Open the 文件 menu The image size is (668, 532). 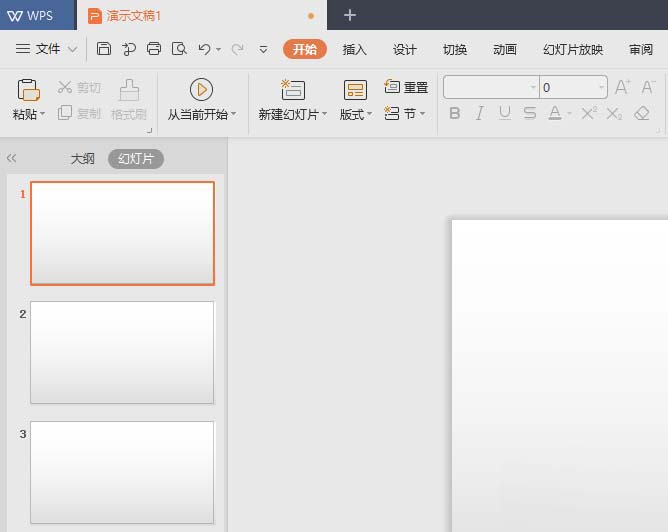[38, 49]
